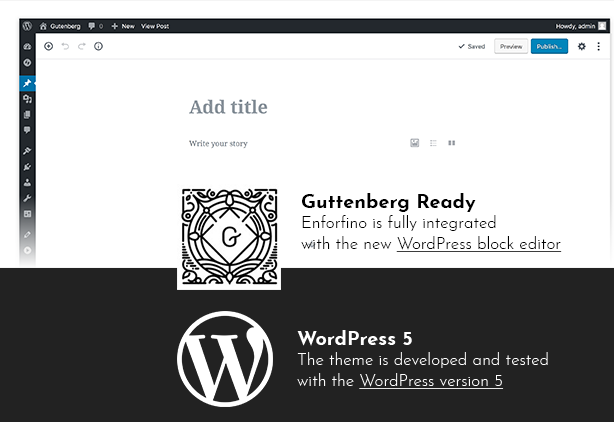Click View Post in admin bar

pyautogui.click(x=155, y=26)
